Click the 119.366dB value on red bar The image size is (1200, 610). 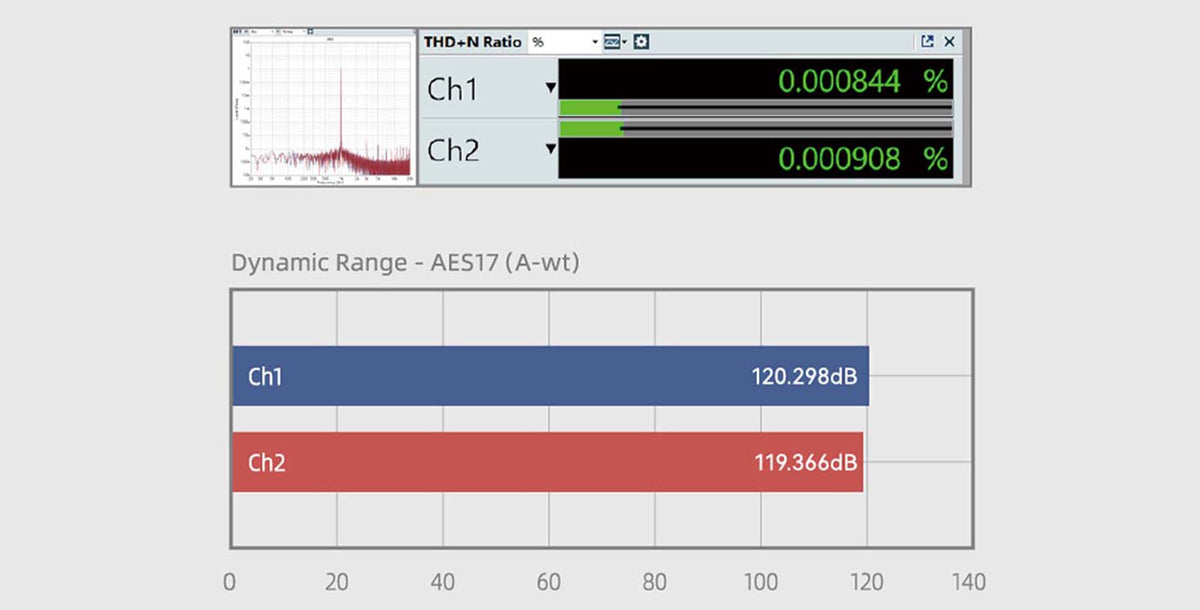coord(806,463)
